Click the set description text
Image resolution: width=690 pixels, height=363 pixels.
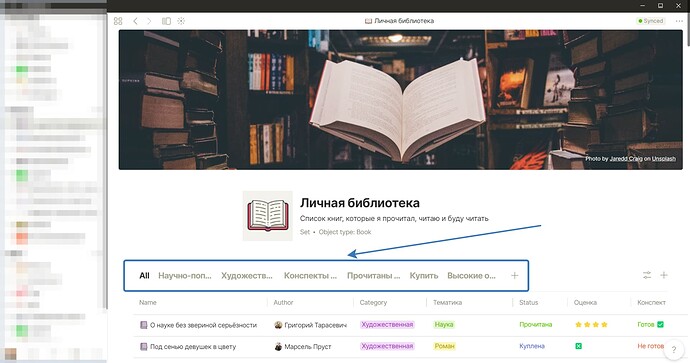click(x=394, y=218)
